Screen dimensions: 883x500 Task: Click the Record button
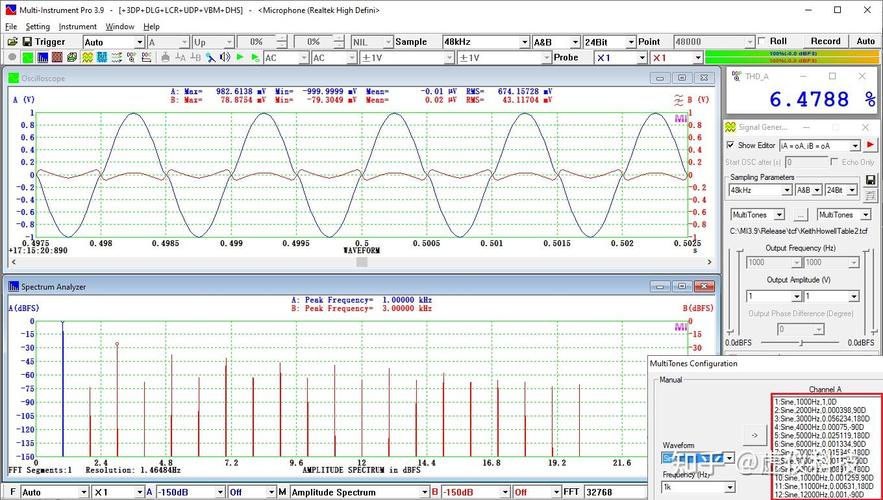(x=826, y=41)
